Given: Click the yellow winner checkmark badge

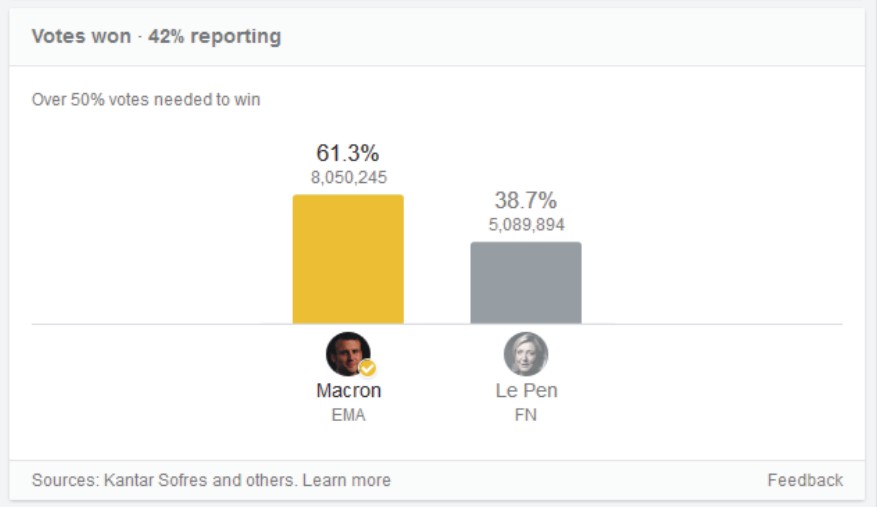Looking at the screenshot, I should pos(367,368).
